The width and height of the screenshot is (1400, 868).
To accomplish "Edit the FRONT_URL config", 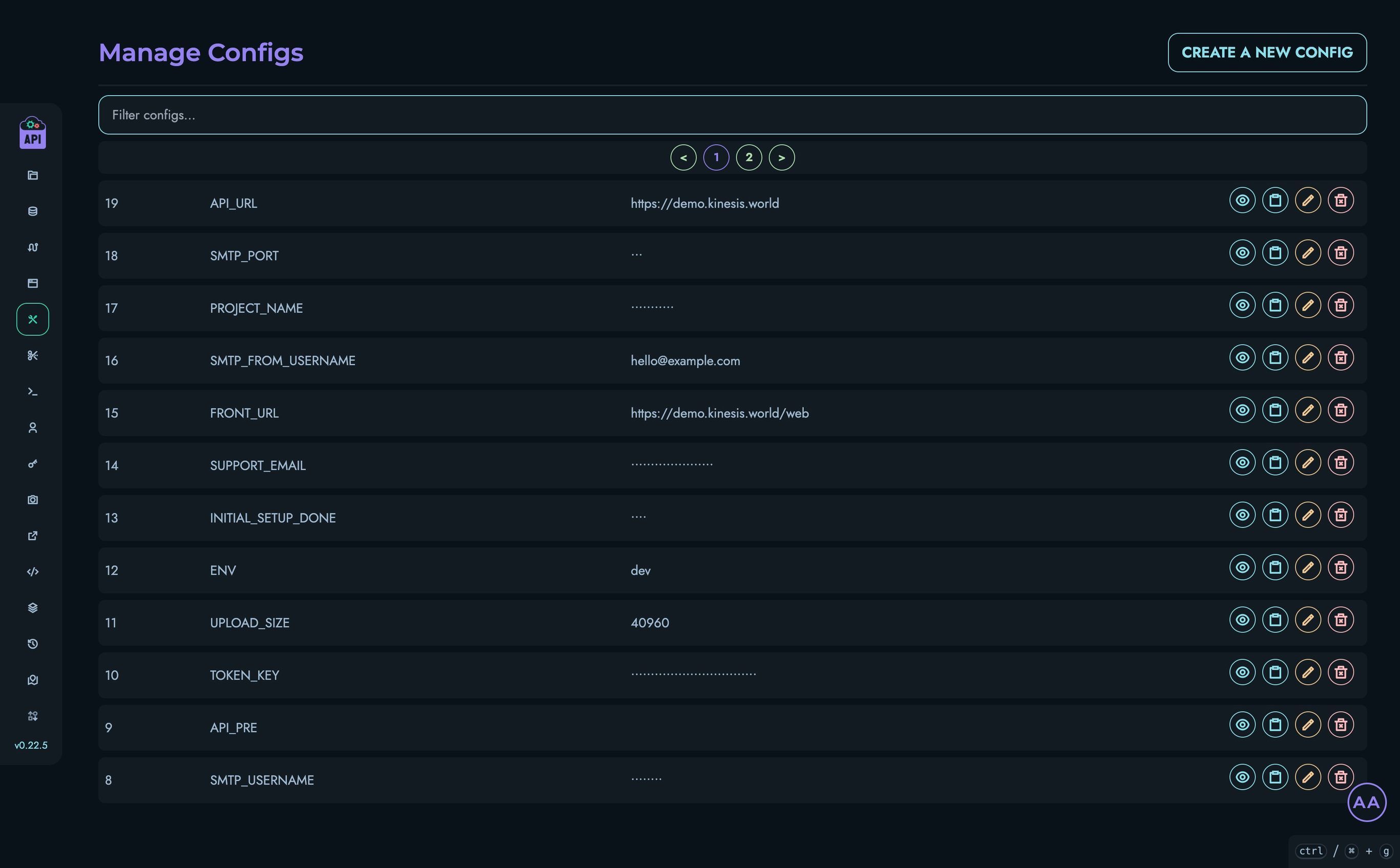I will pos(1308,410).
